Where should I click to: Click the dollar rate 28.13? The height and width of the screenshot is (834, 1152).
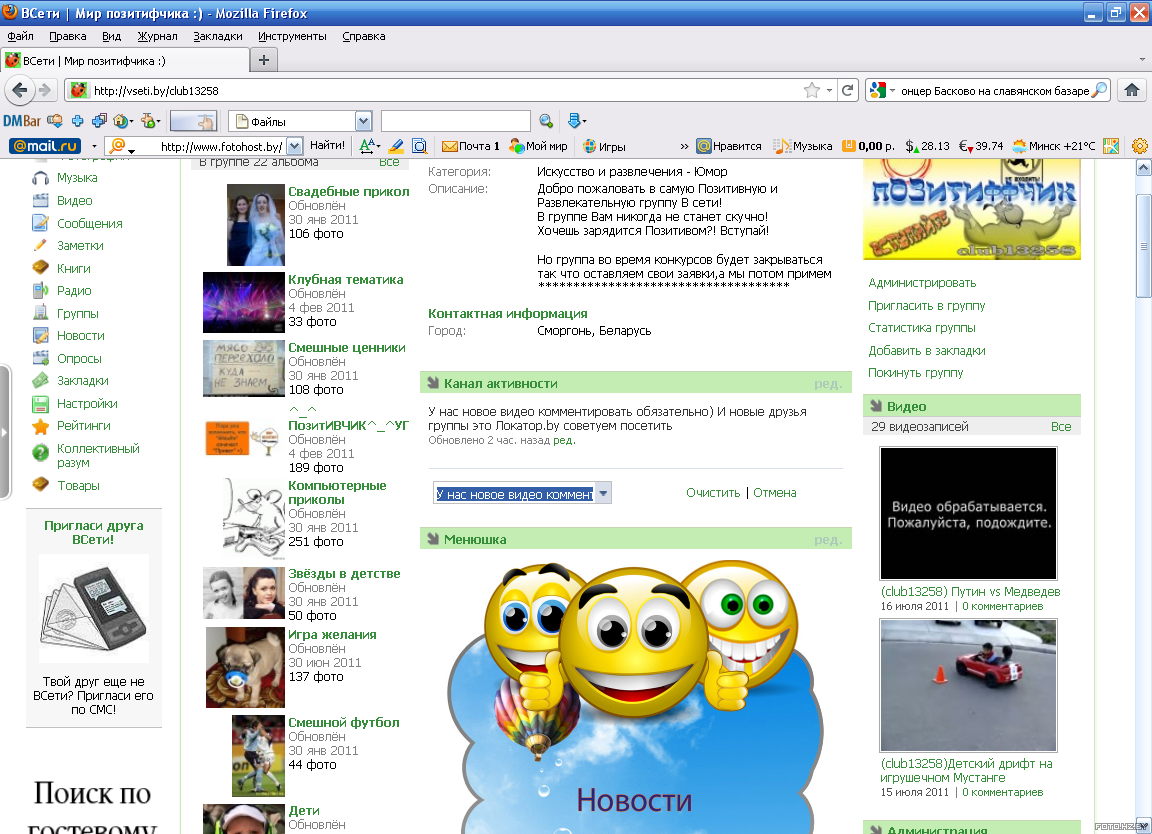tap(927, 145)
